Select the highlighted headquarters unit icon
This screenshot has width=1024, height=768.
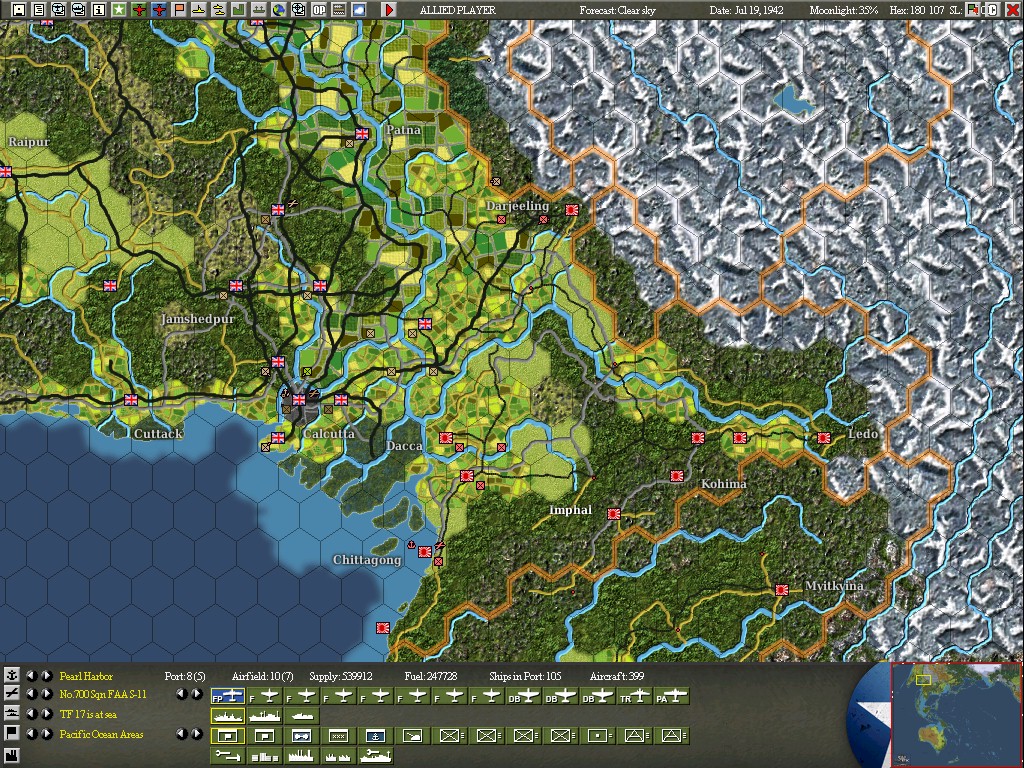tap(227, 736)
